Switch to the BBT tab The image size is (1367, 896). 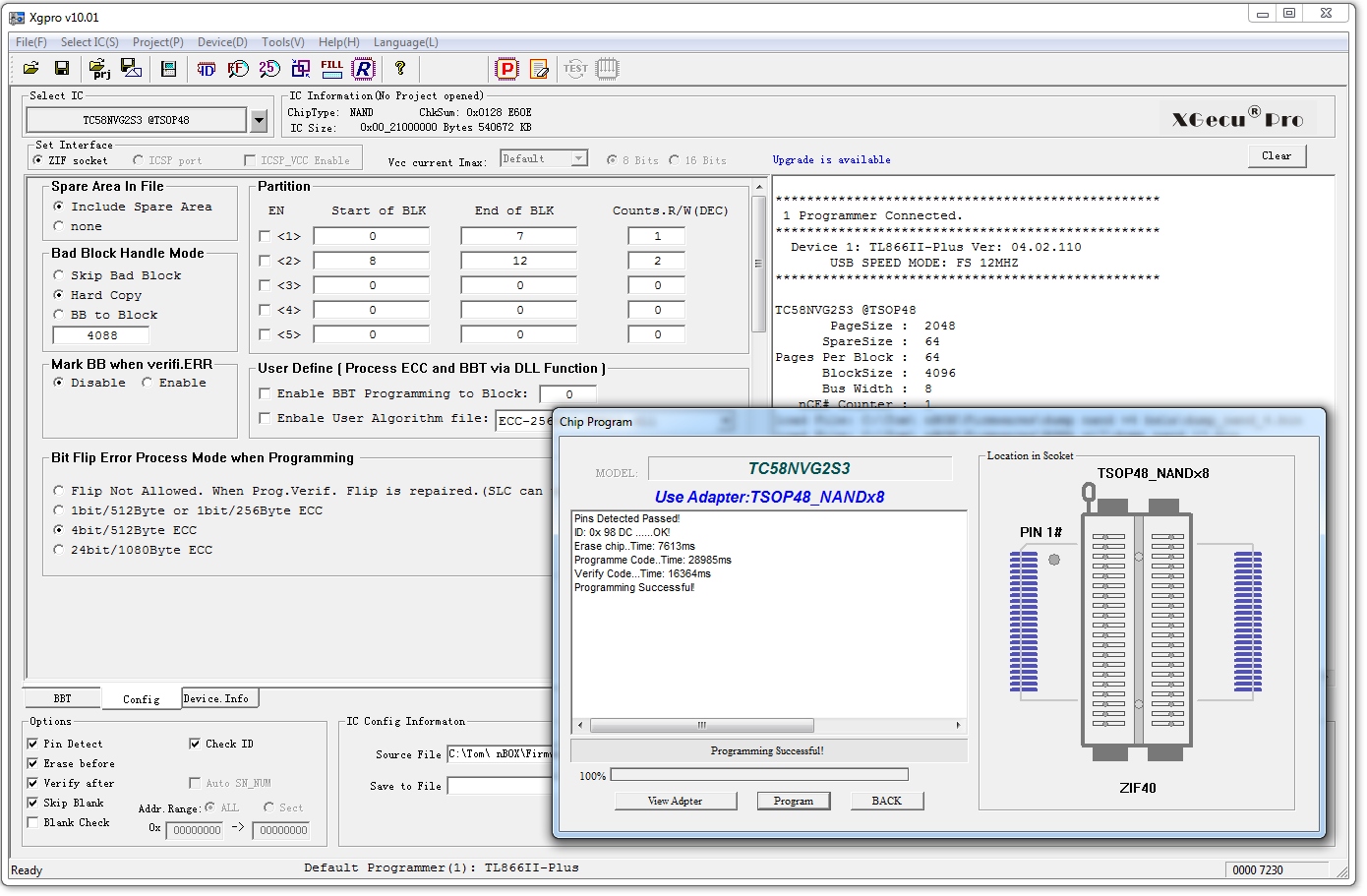pos(62,698)
